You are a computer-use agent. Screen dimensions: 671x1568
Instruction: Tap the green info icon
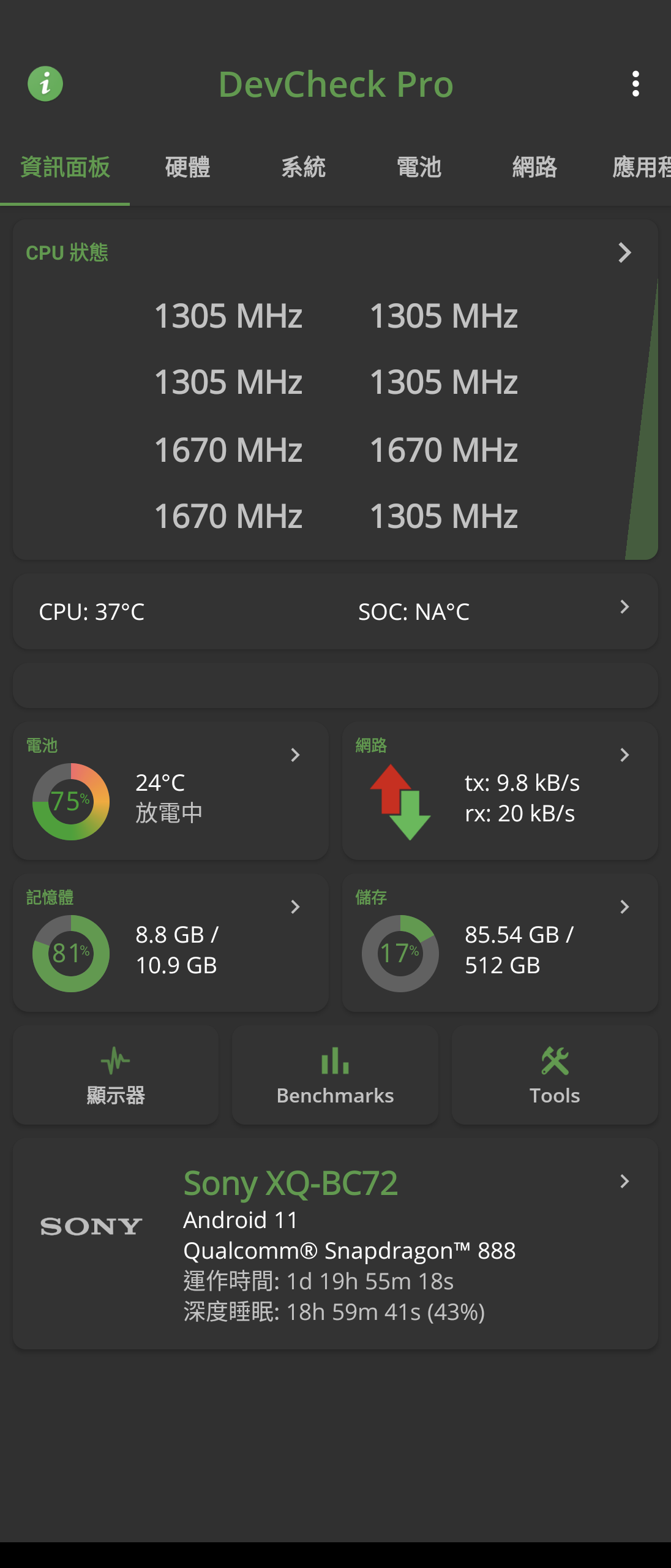[x=45, y=84]
